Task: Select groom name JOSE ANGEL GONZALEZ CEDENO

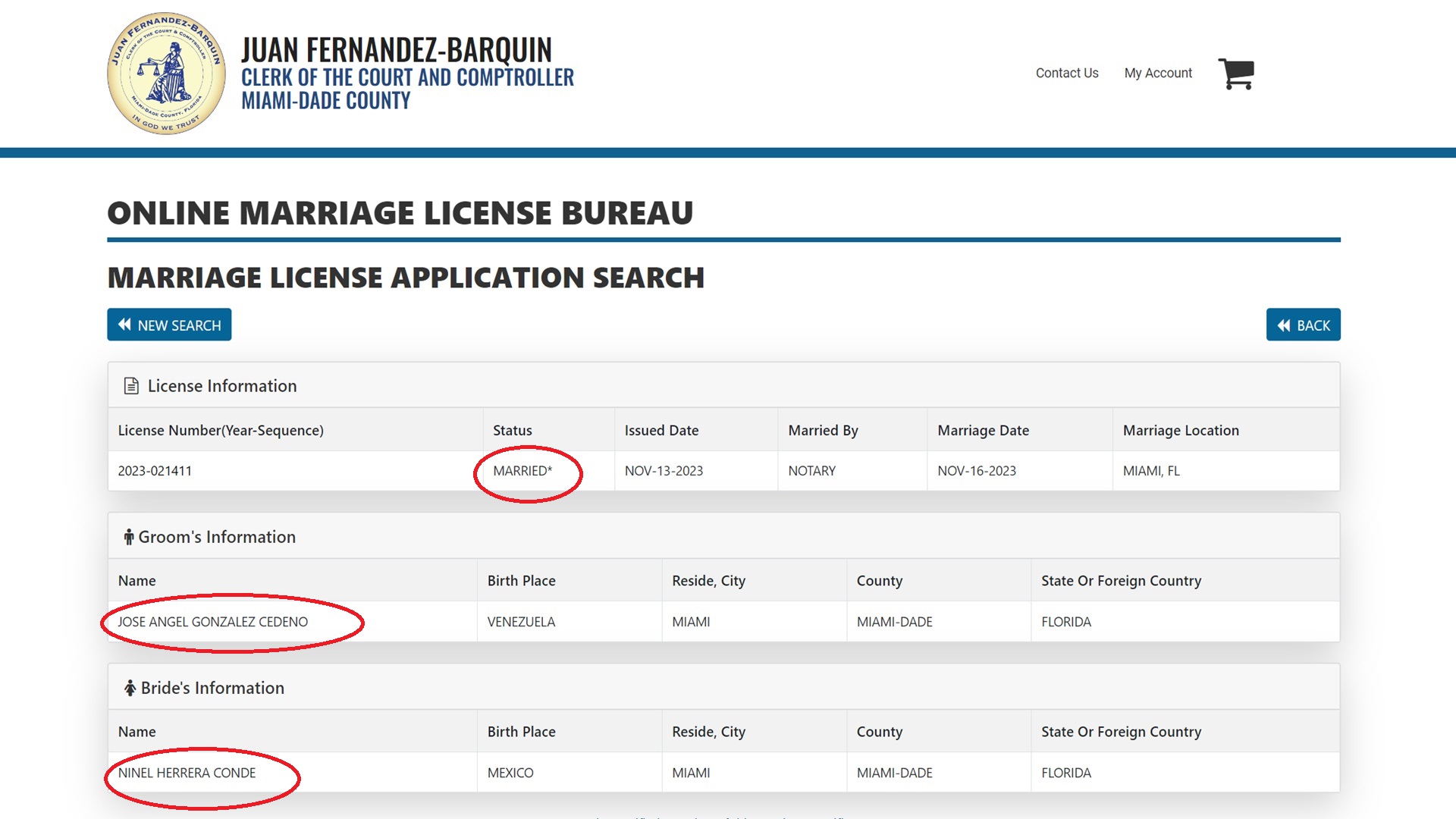Action: point(213,622)
